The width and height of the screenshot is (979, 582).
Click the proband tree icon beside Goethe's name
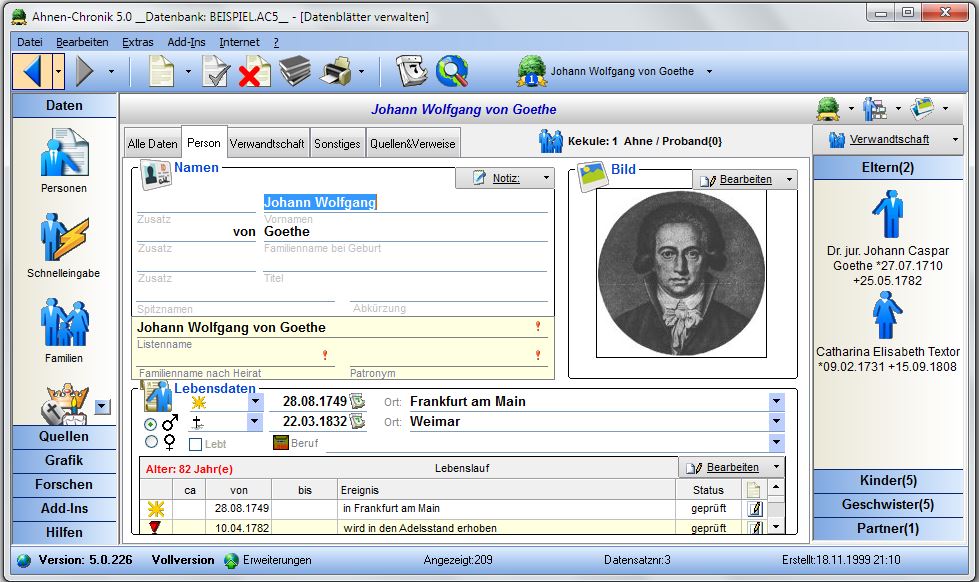(x=531, y=71)
